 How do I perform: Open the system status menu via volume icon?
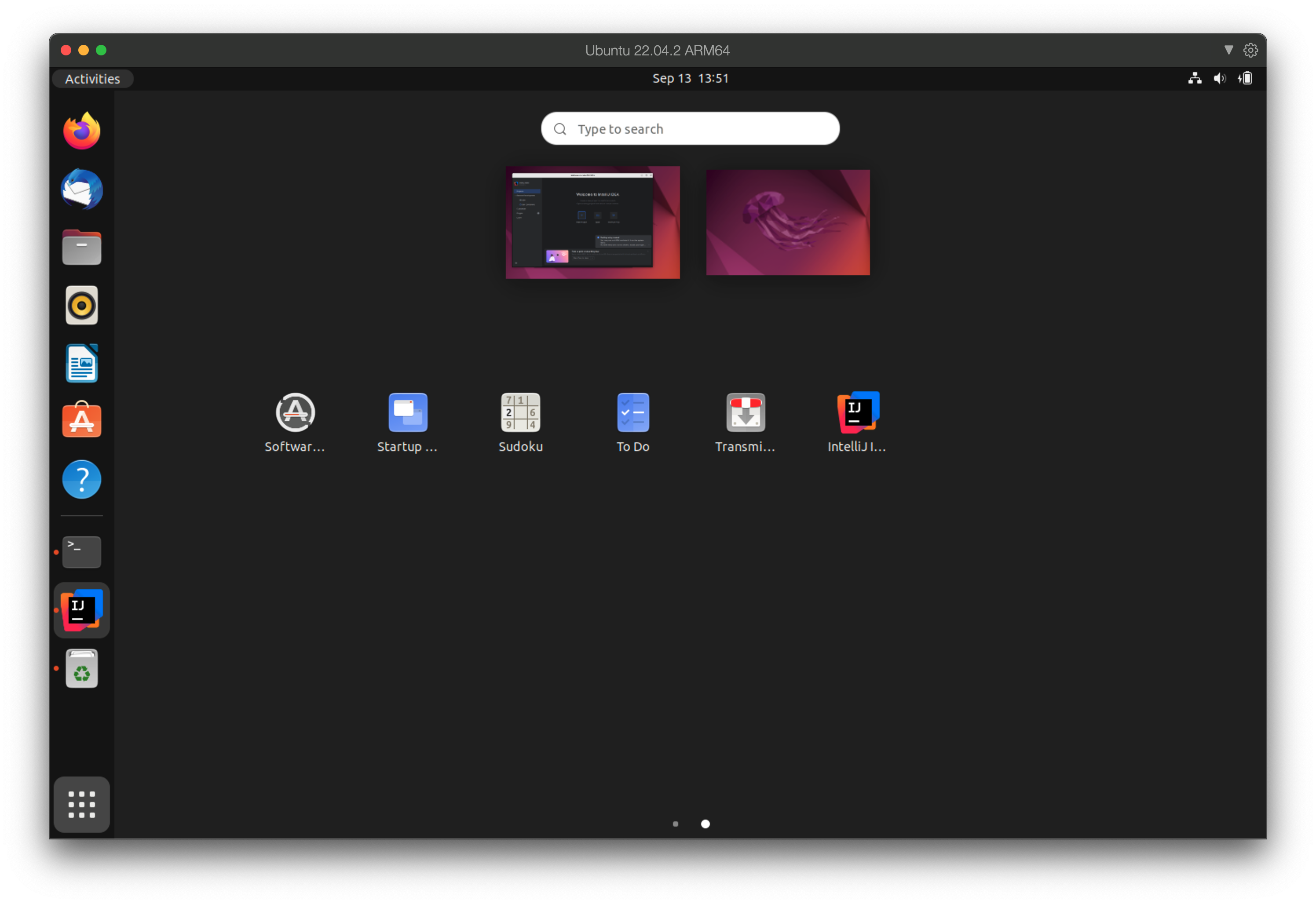coord(1220,78)
